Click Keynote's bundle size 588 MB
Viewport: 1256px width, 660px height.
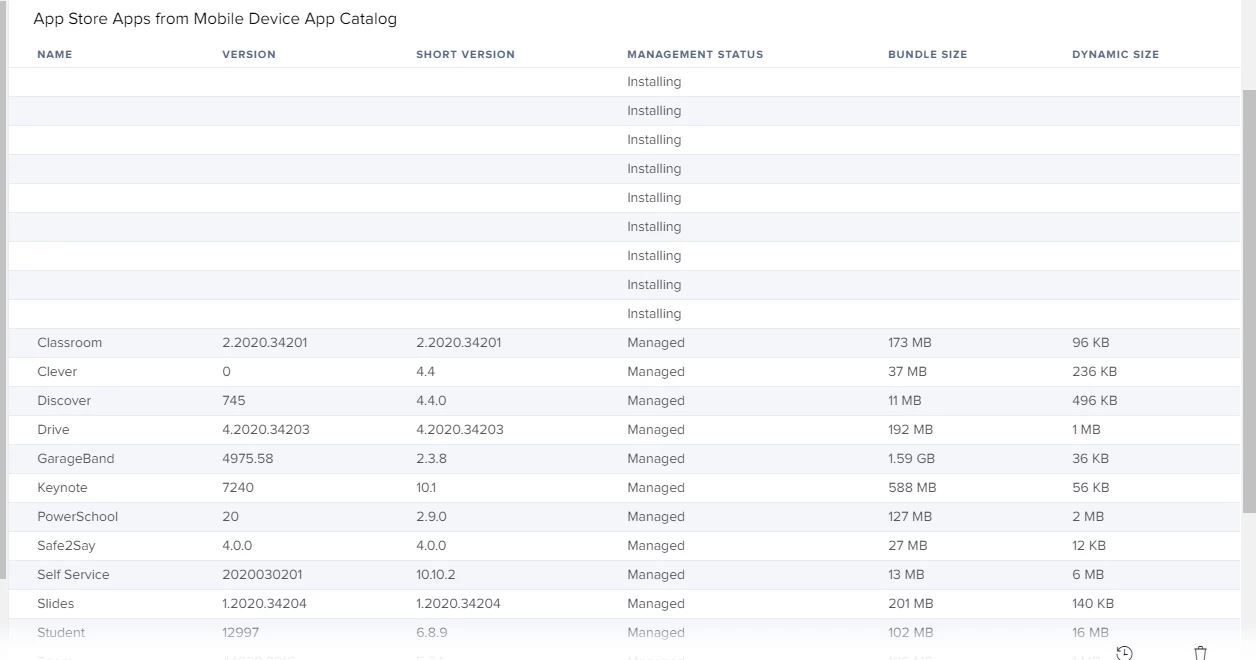(912, 488)
